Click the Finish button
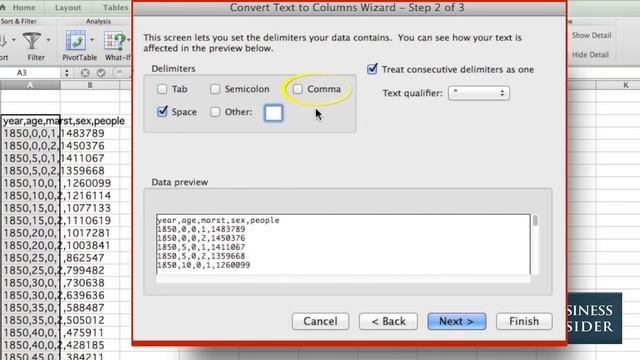 click(x=524, y=321)
